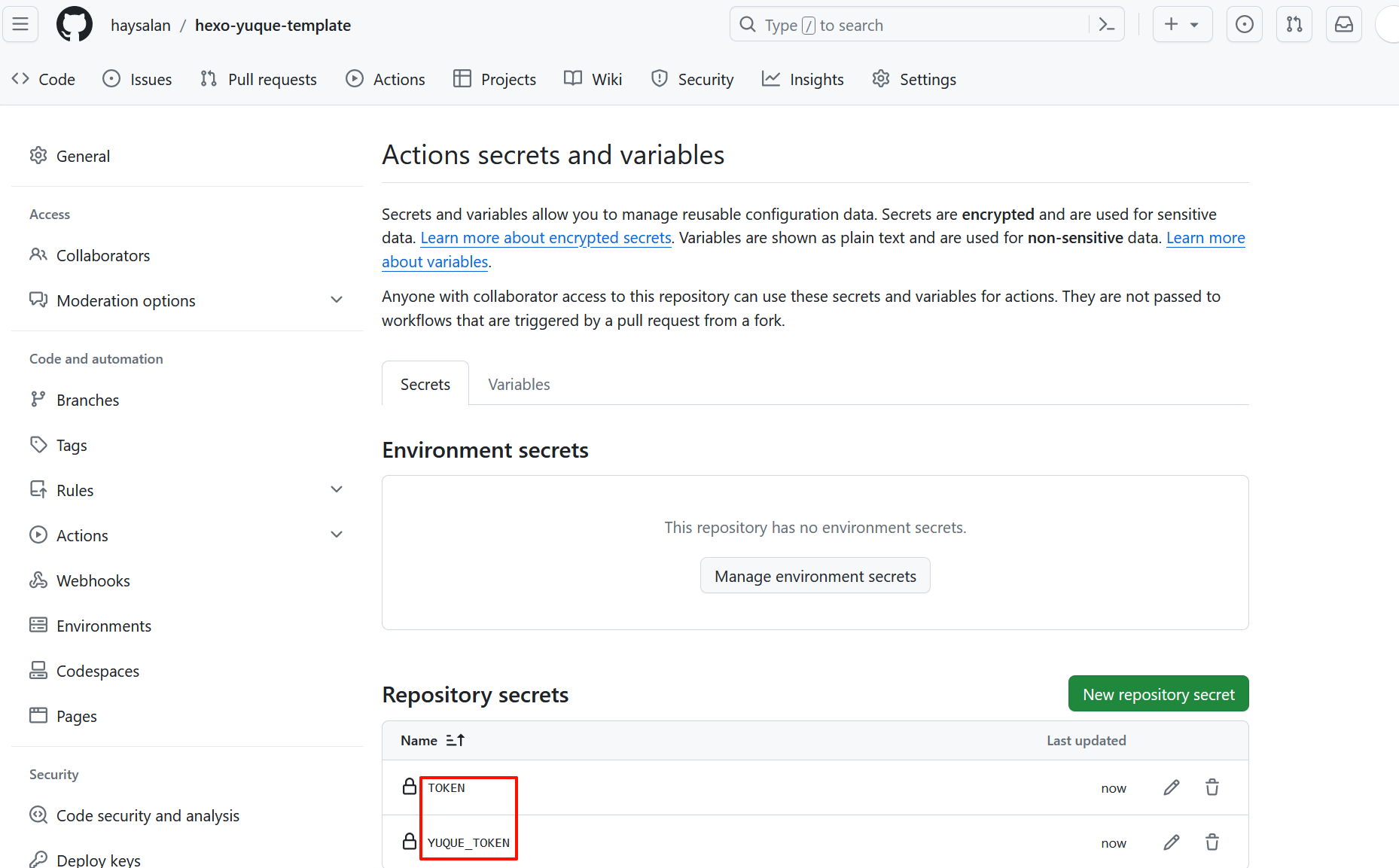1399x868 pixels.
Task: Open the global issues icon in header
Action: point(1245,25)
